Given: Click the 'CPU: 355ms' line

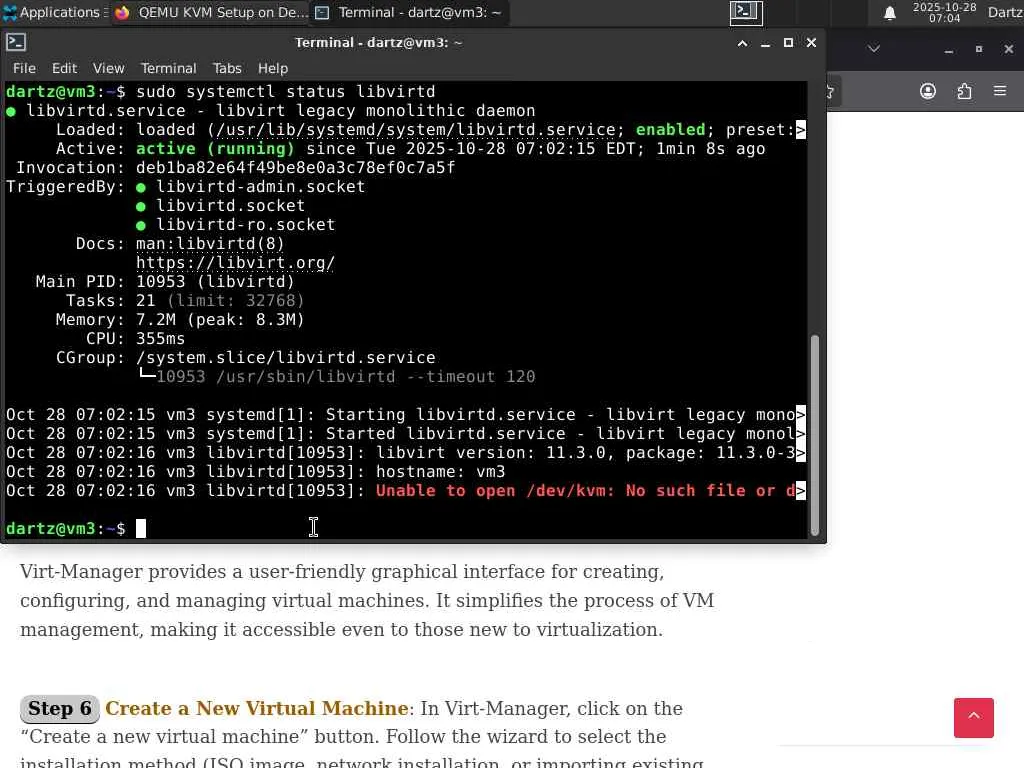Looking at the screenshot, I should 135,338.
